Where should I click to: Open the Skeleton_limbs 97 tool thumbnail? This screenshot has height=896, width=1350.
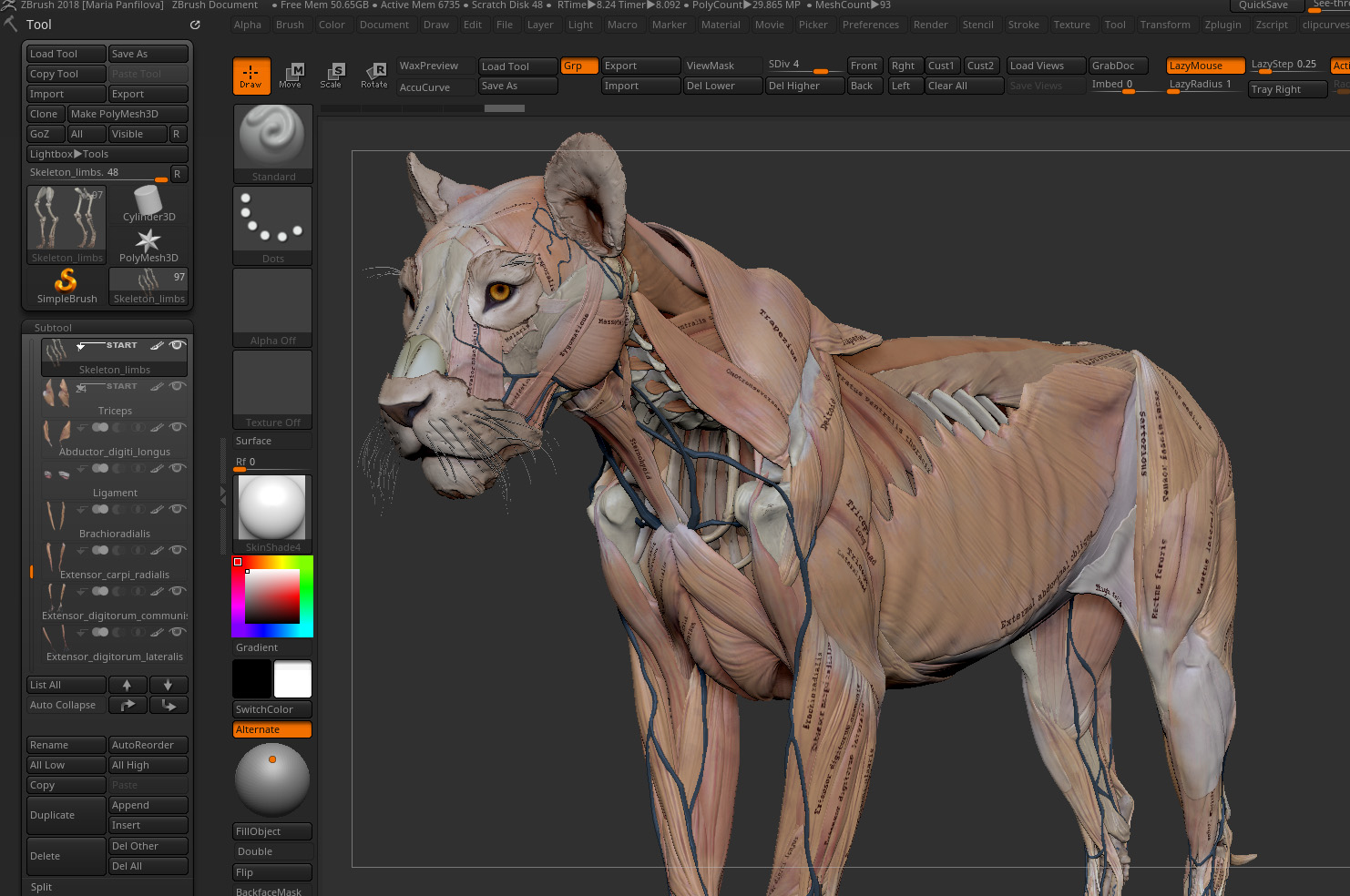(x=148, y=286)
